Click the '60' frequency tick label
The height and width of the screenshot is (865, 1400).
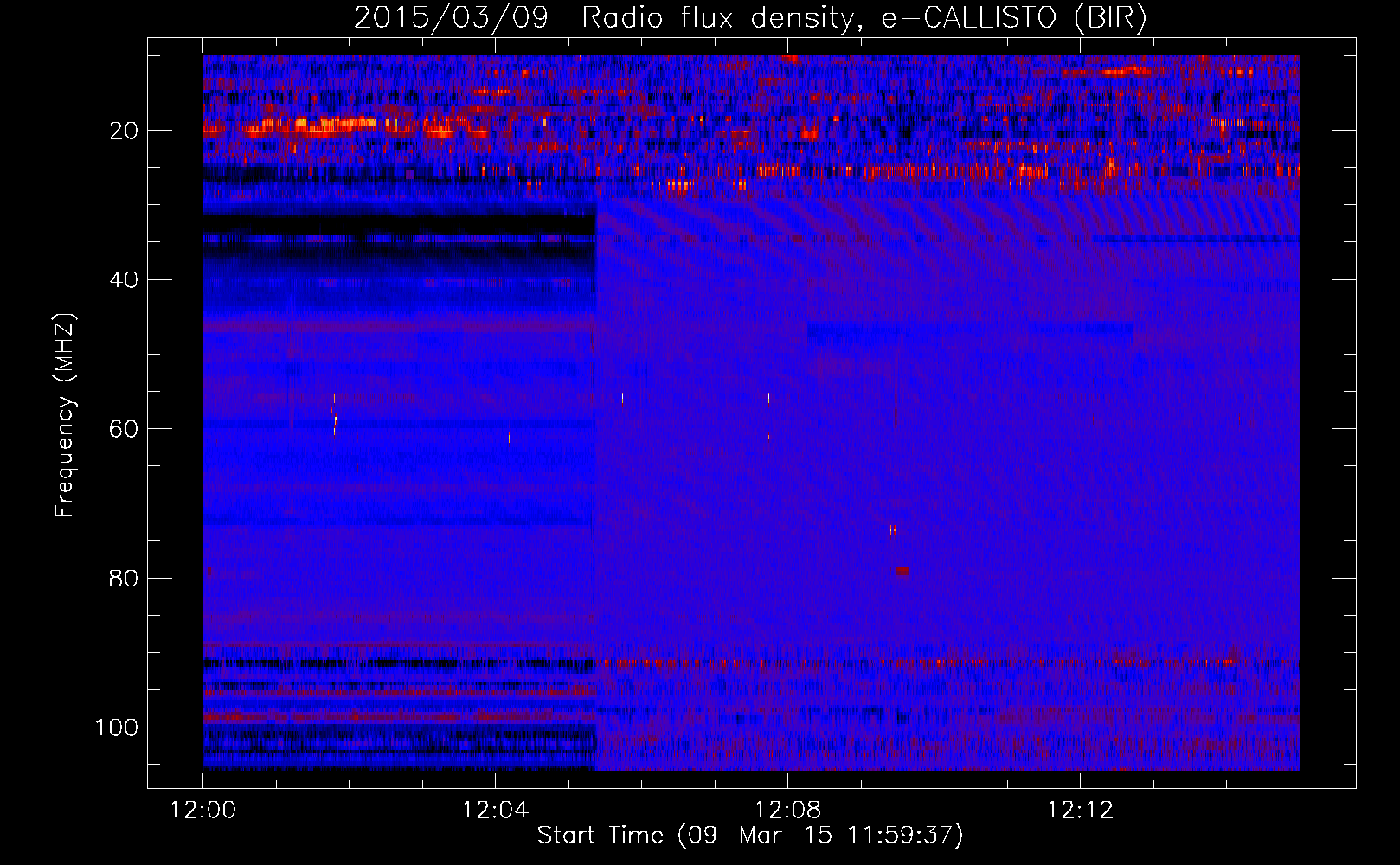(x=124, y=429)
